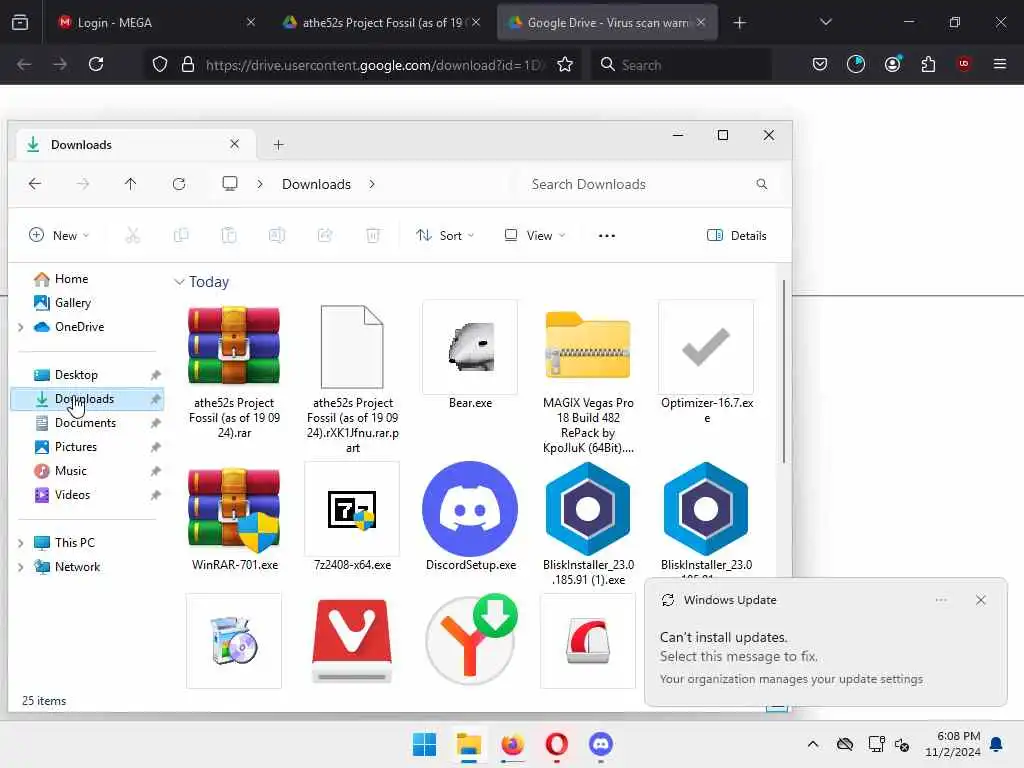Open Windows Update notification options ellipsis
1024x768 pixels.
click(x=941, y=600)
